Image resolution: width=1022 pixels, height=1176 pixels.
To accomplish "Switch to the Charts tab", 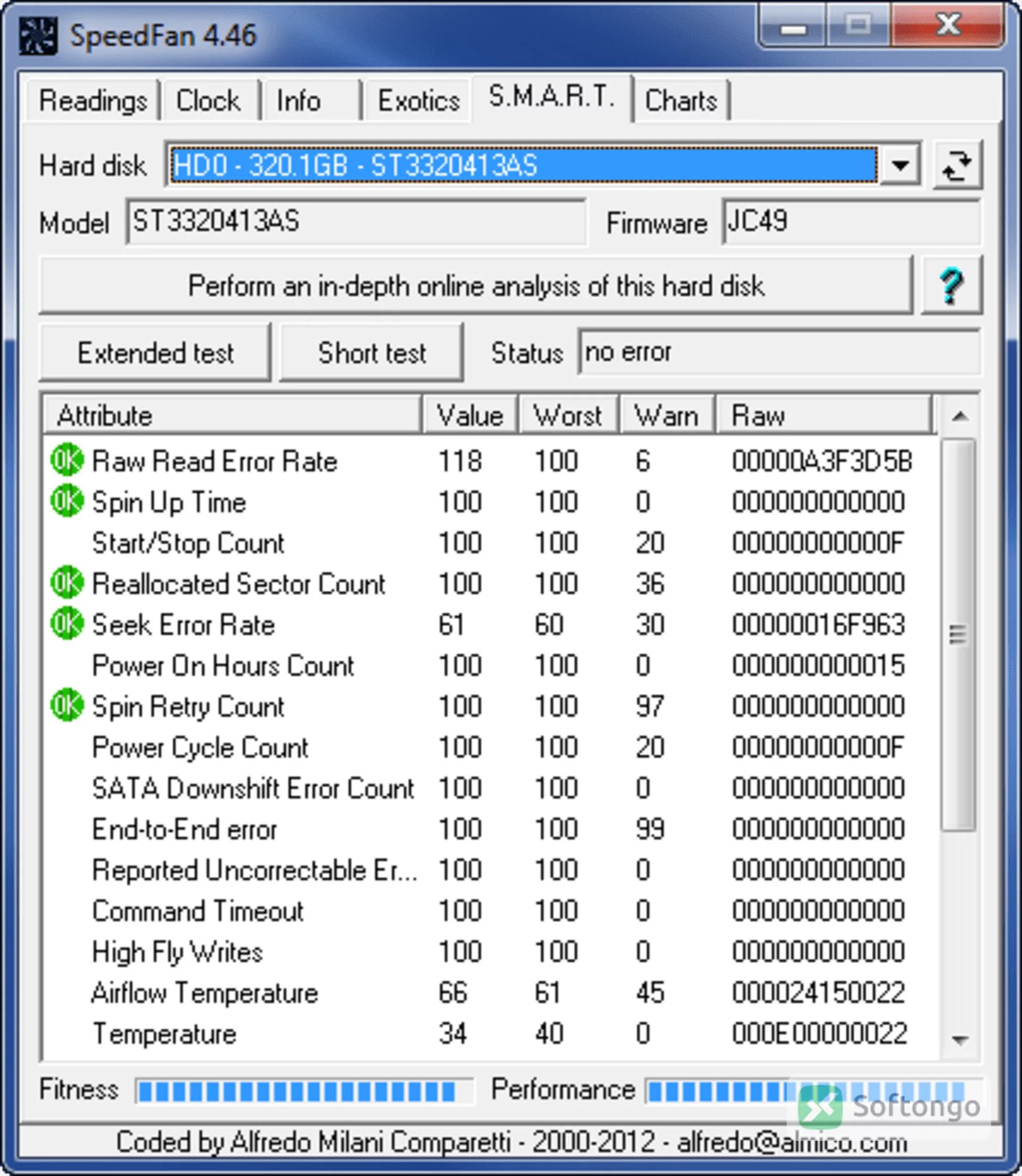I will [x=681, y=101].
